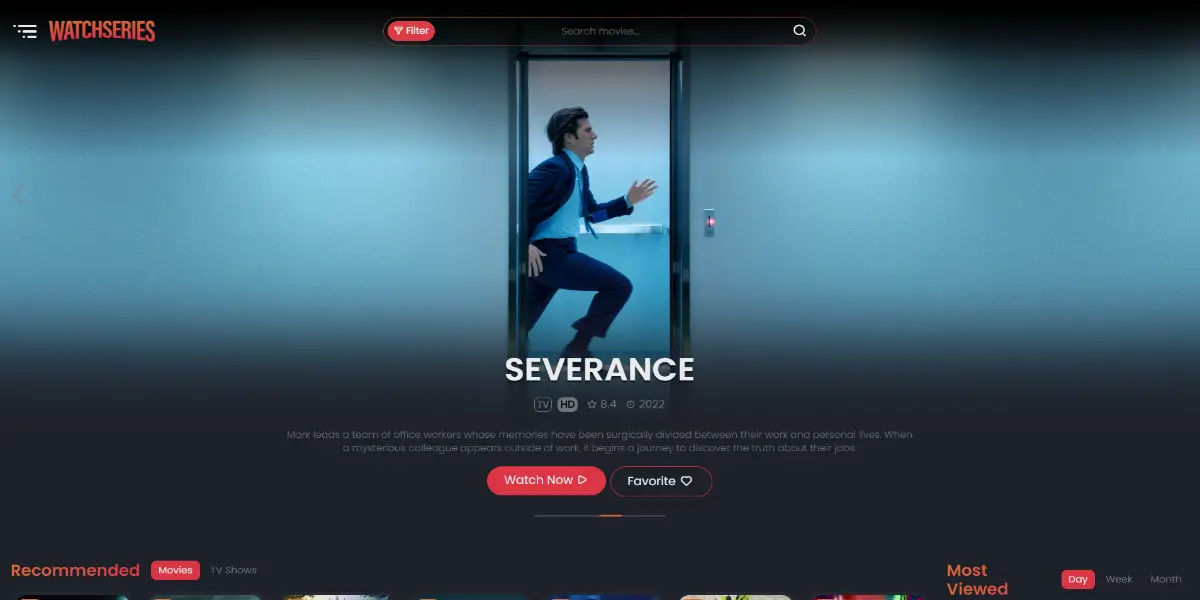Go to previous slide with left arrow
This screenshot has height=600, width=1200.
[x=17, y=195]
